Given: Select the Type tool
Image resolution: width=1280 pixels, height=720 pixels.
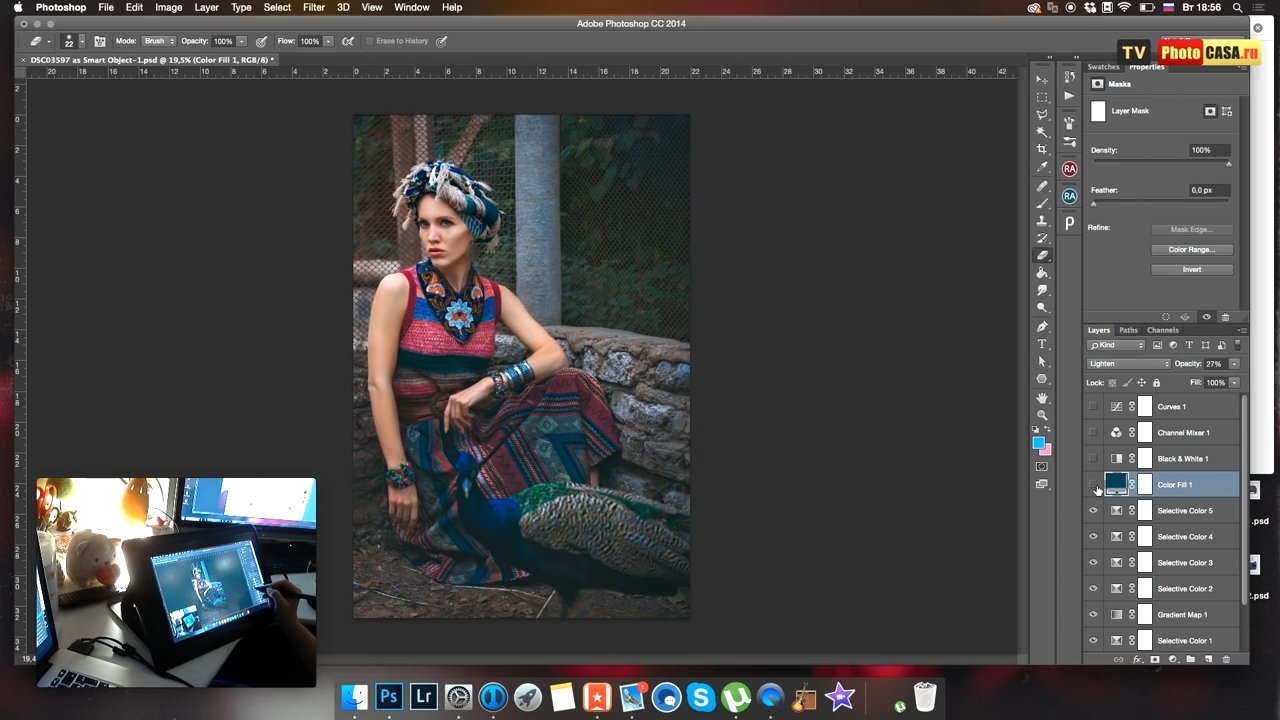Looking at the screenshot, I should click(x=1042, y=344).
